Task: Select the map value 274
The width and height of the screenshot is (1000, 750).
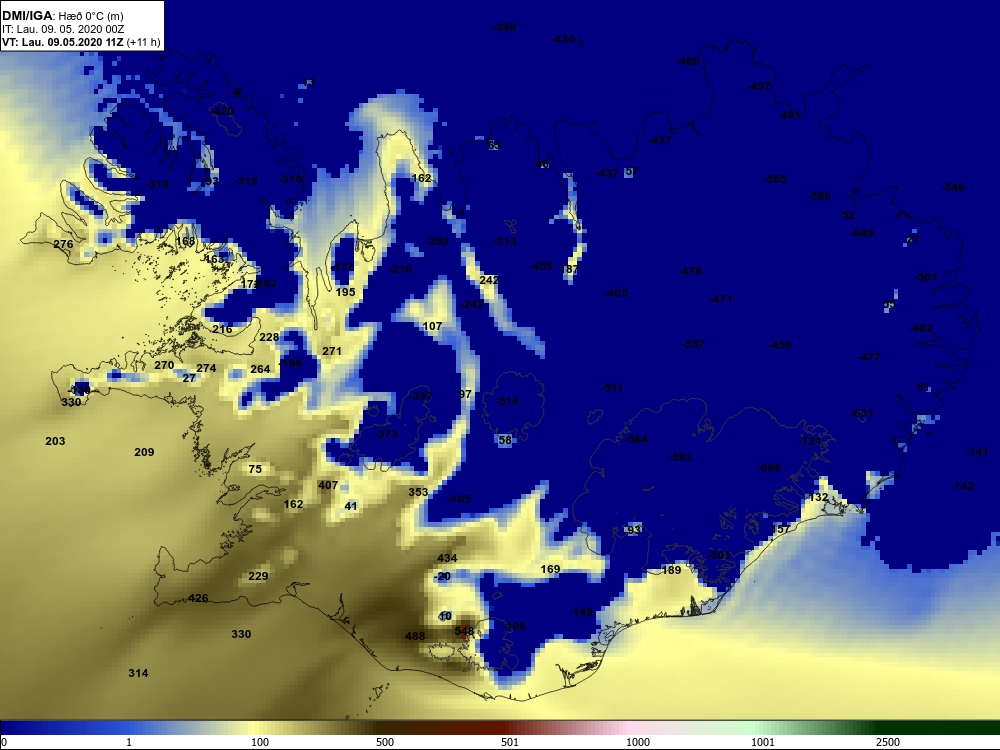Action: coord(206,368)
